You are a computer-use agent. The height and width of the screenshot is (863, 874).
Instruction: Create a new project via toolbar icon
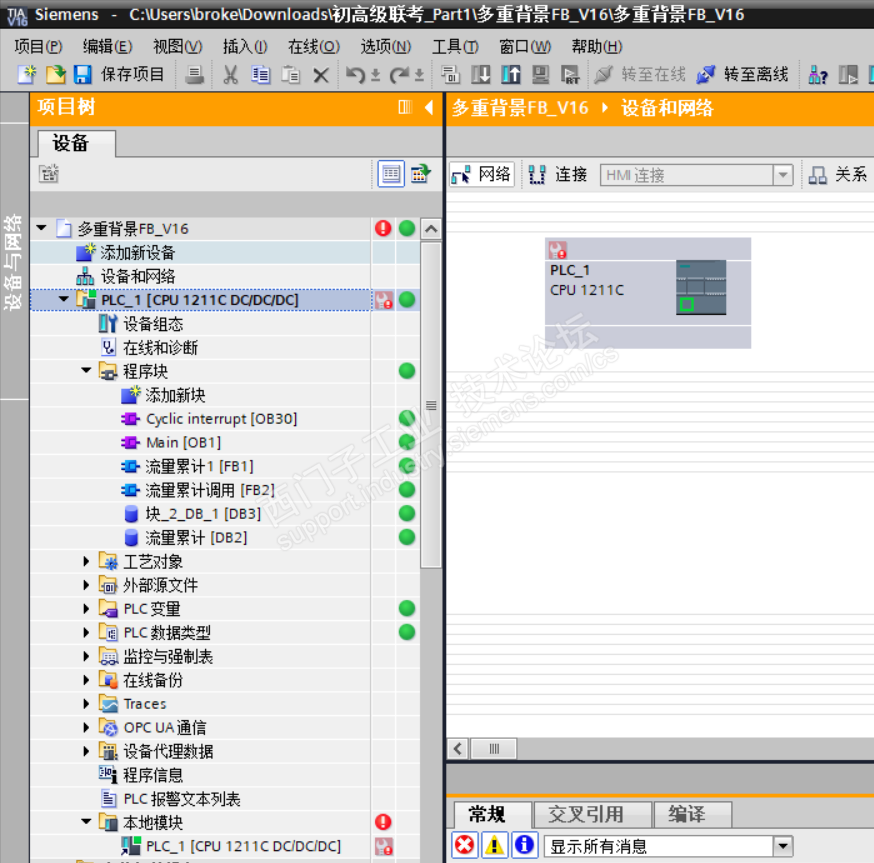(27, 74)
